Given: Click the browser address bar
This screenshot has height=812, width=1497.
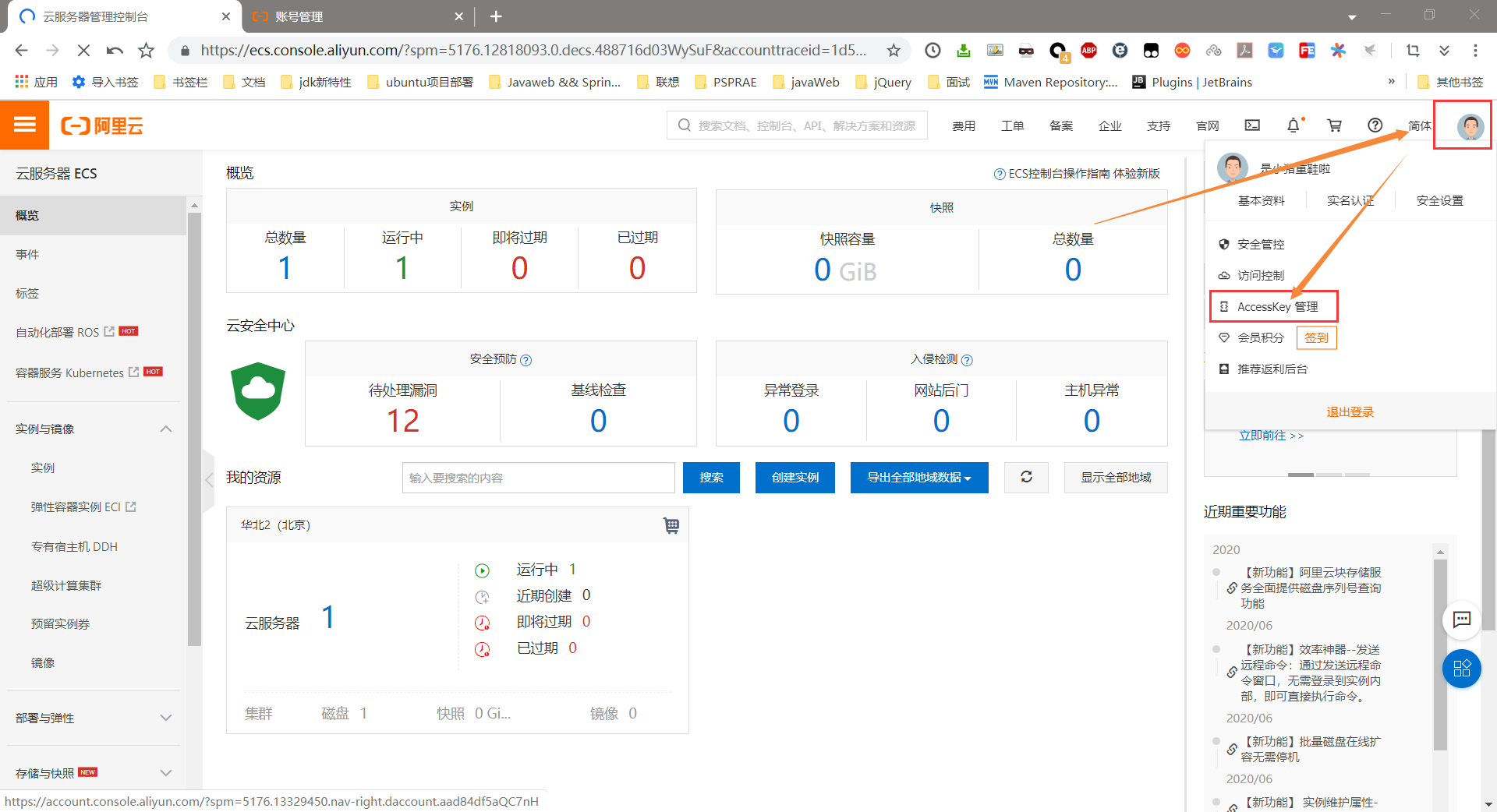Looking at the screenshot, I should point(533,51).
